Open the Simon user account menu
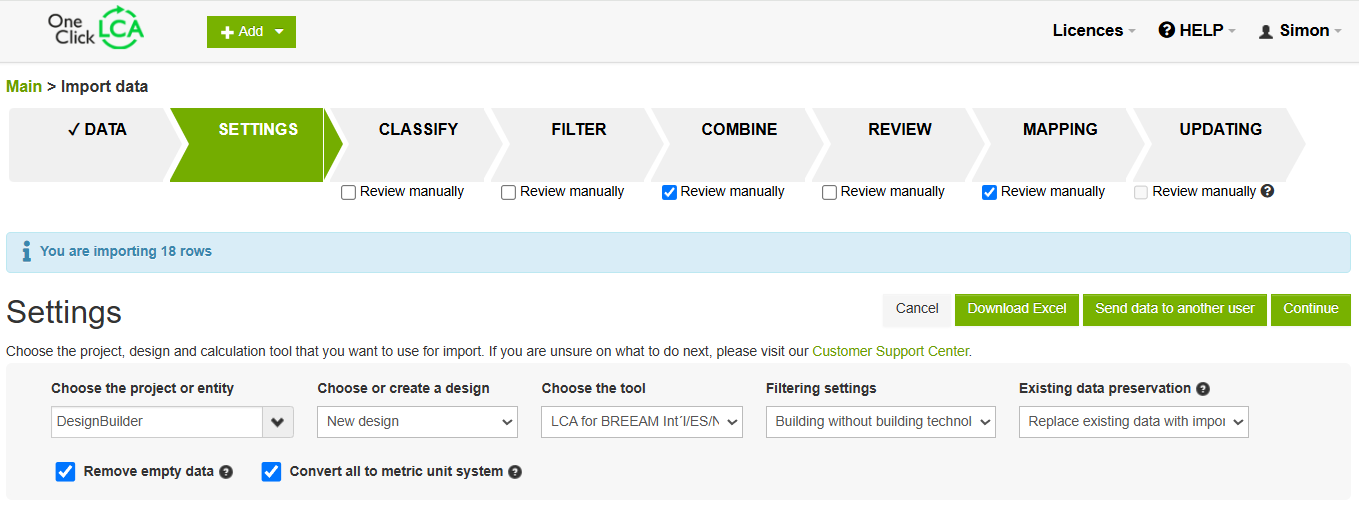 tap(1299, 31)
